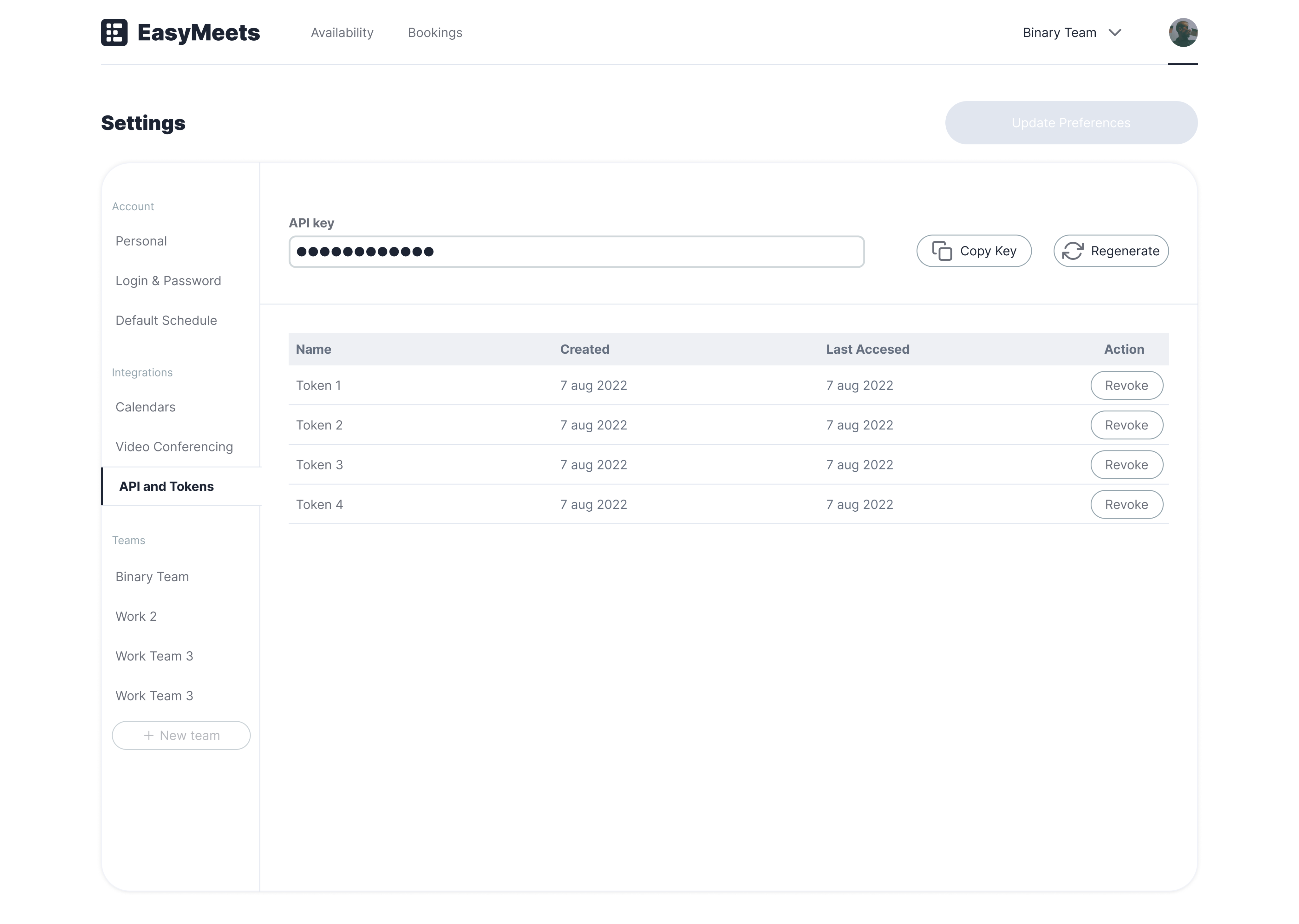Open Default Schedule settings
1299x924 pixels.
click(166, 320)
